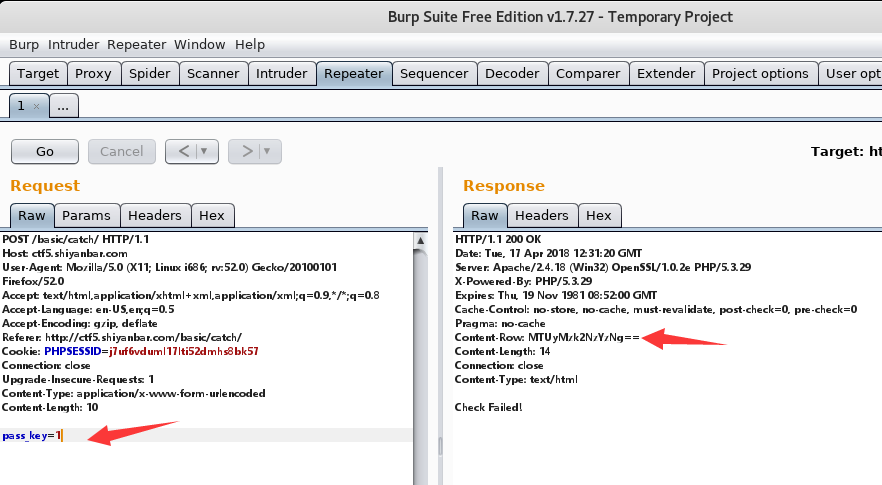Open the Project options tab

click(760, 74)
